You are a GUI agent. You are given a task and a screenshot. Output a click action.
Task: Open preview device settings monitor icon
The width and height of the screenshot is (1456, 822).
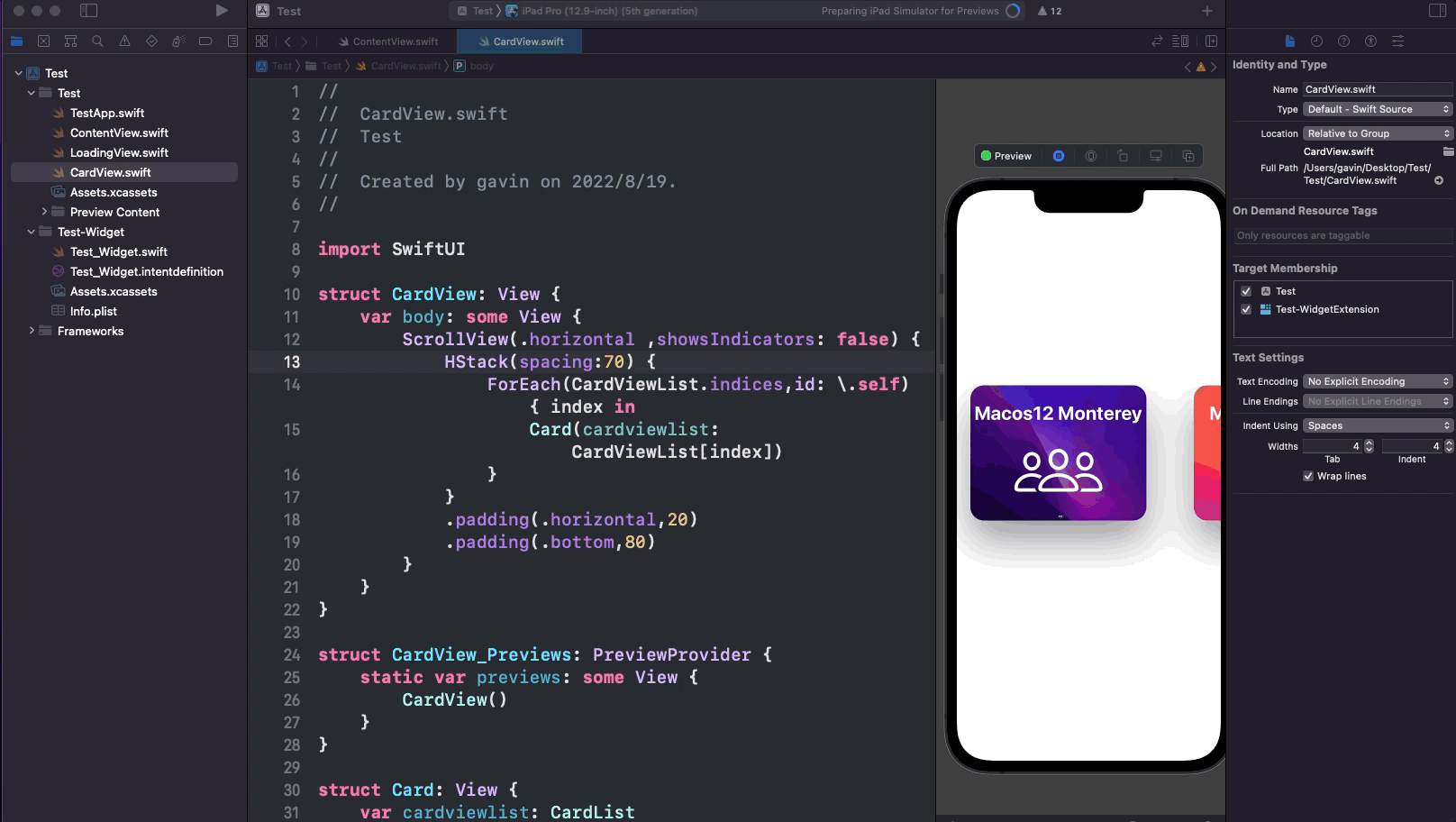coord(1156,156)
